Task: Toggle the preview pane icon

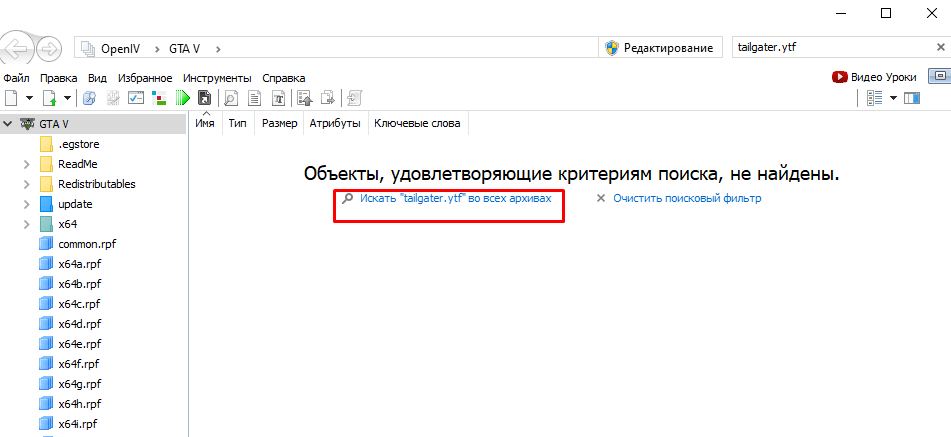Action: pos(912,98)
